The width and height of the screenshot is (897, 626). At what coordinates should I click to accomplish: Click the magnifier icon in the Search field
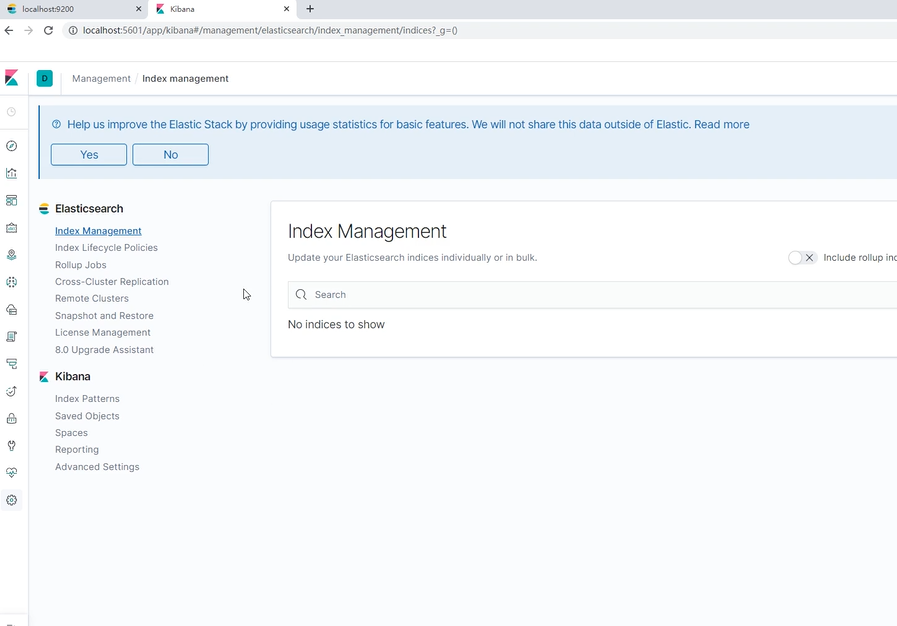click(x=301, y=295)
